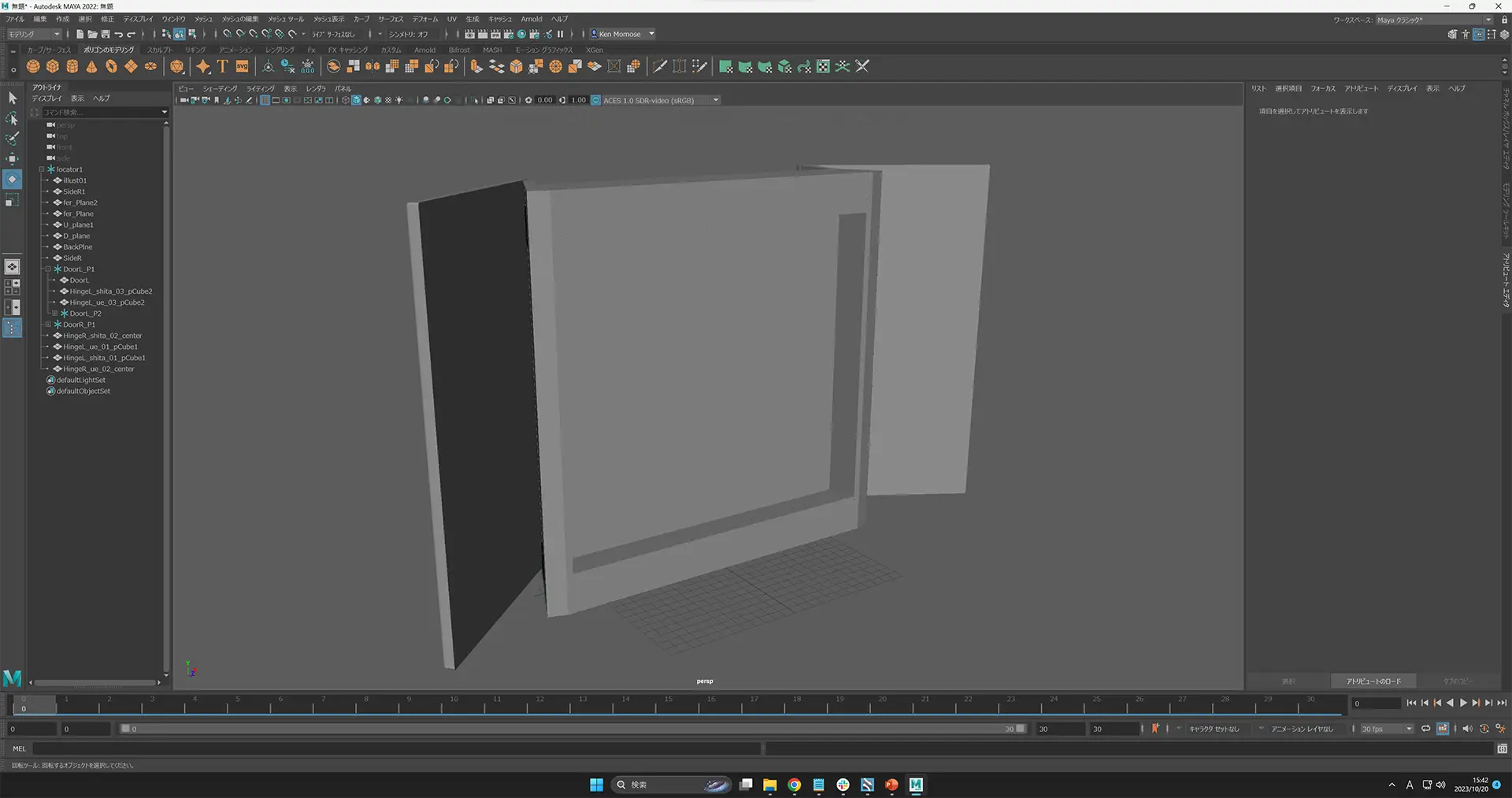1512x798 pixels.
Task: Open the モデリング menu set dropdown
Action: tap(34, 34)
